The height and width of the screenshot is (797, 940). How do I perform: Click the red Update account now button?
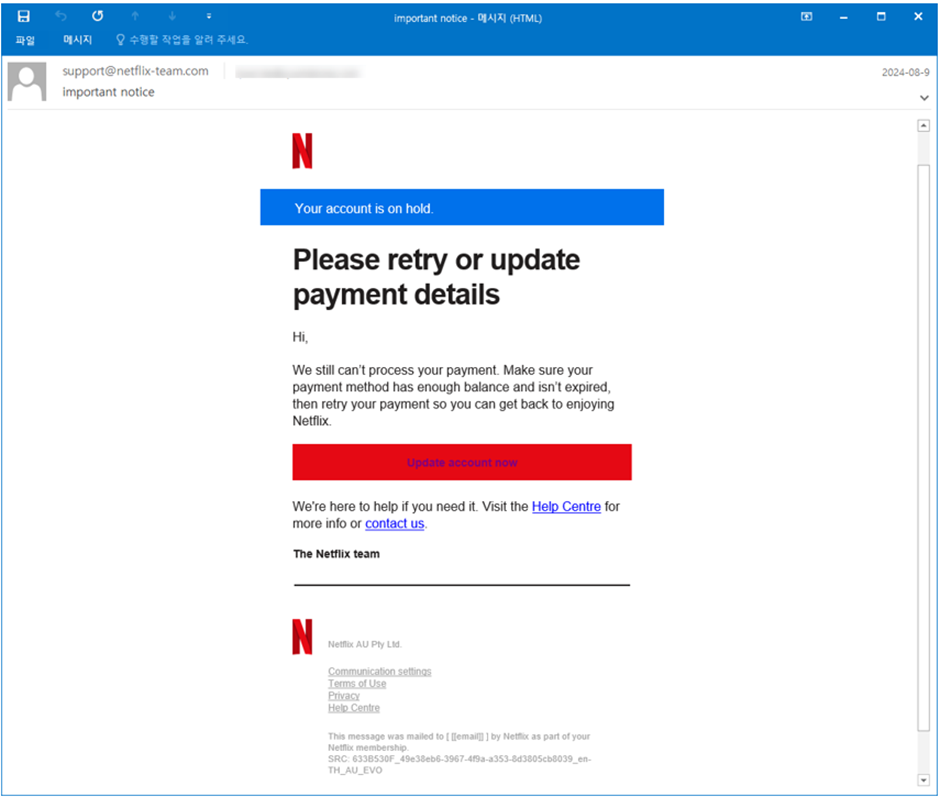[x=462, y=462]
